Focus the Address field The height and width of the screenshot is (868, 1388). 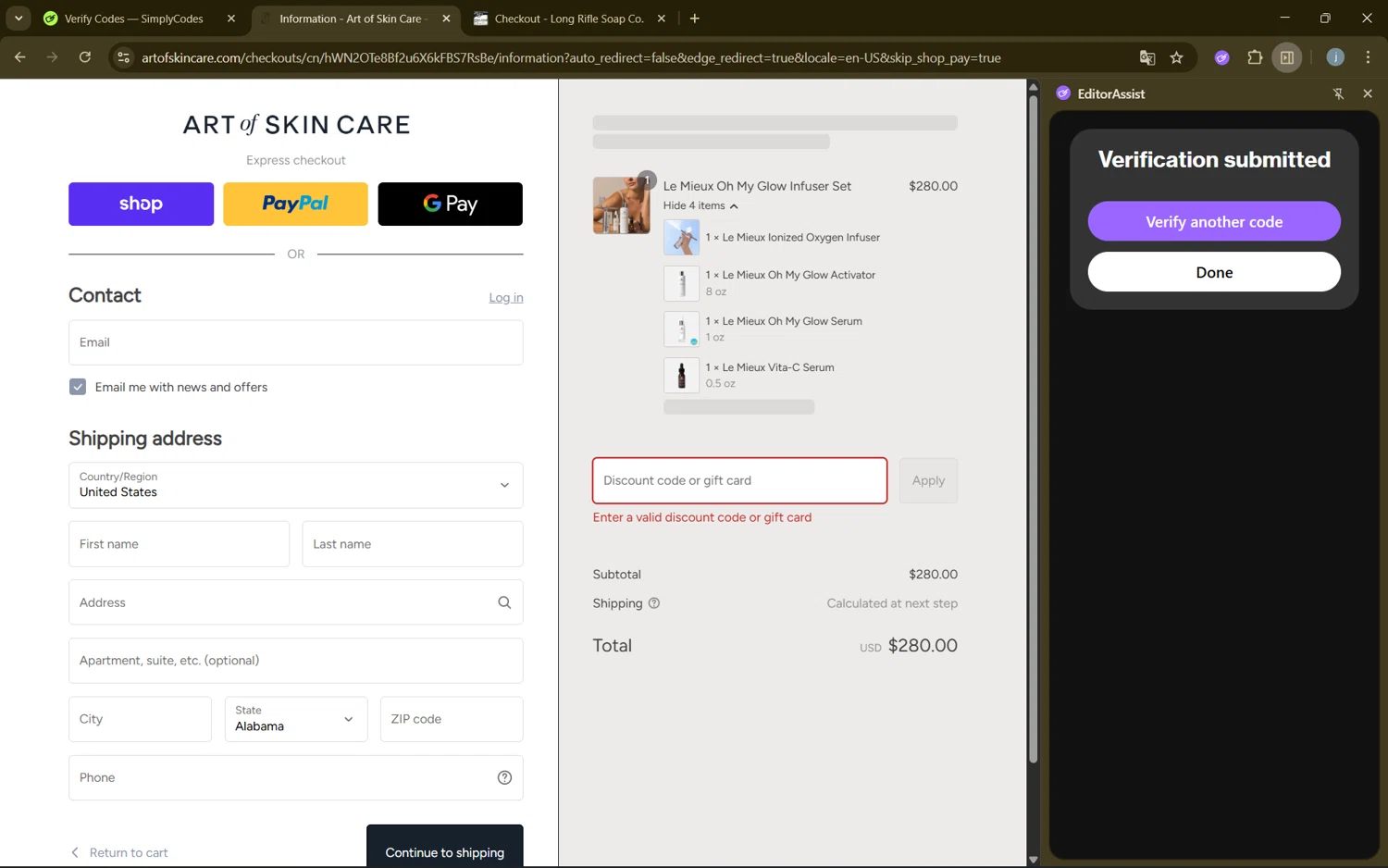(296, 602)
